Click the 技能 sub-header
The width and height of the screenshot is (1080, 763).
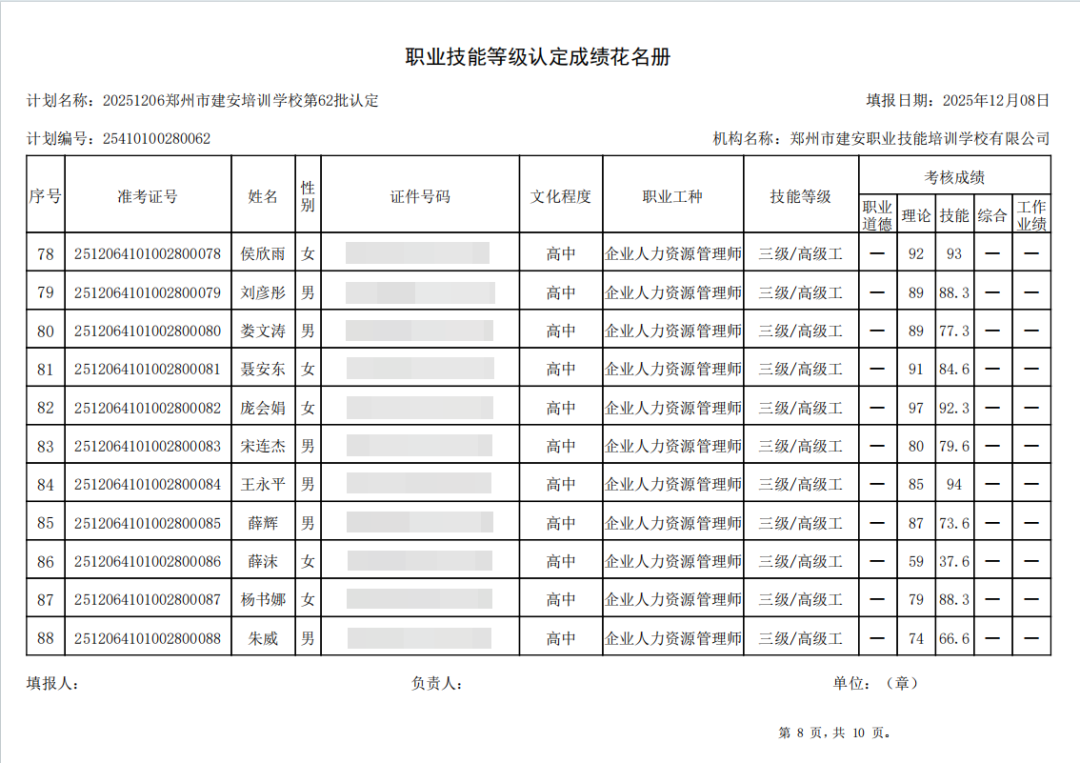(954, 216)
